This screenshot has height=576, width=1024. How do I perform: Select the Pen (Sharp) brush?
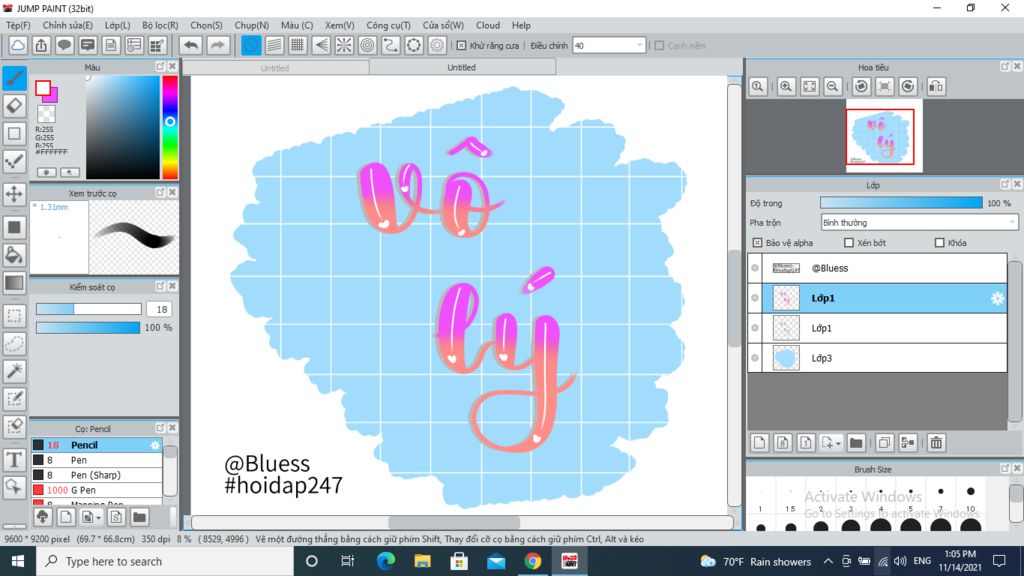pyautogui.click(x=97, y=475)
